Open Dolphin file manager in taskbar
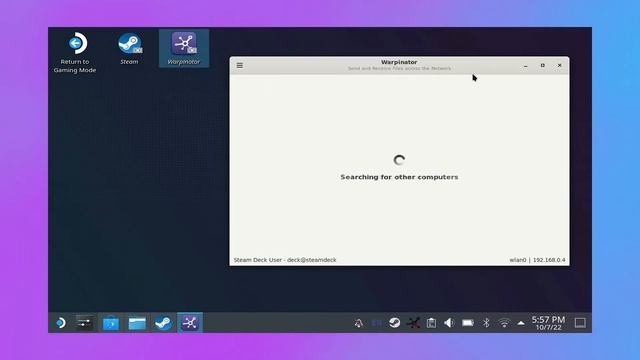Image resolution: width=640 pixels, height=360 pixels. tap(137, 323)
